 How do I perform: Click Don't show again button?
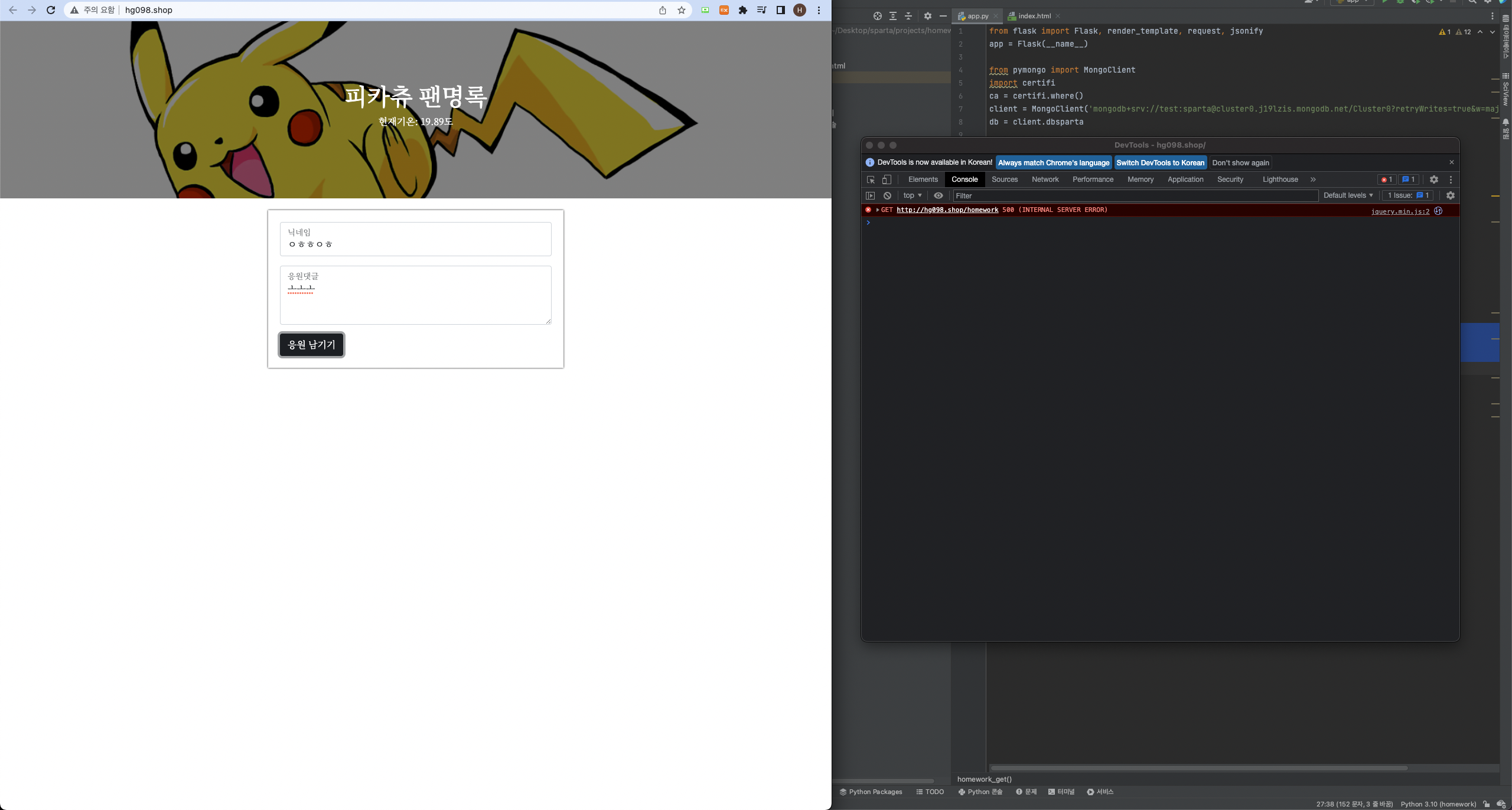(x=1240, y=163)
